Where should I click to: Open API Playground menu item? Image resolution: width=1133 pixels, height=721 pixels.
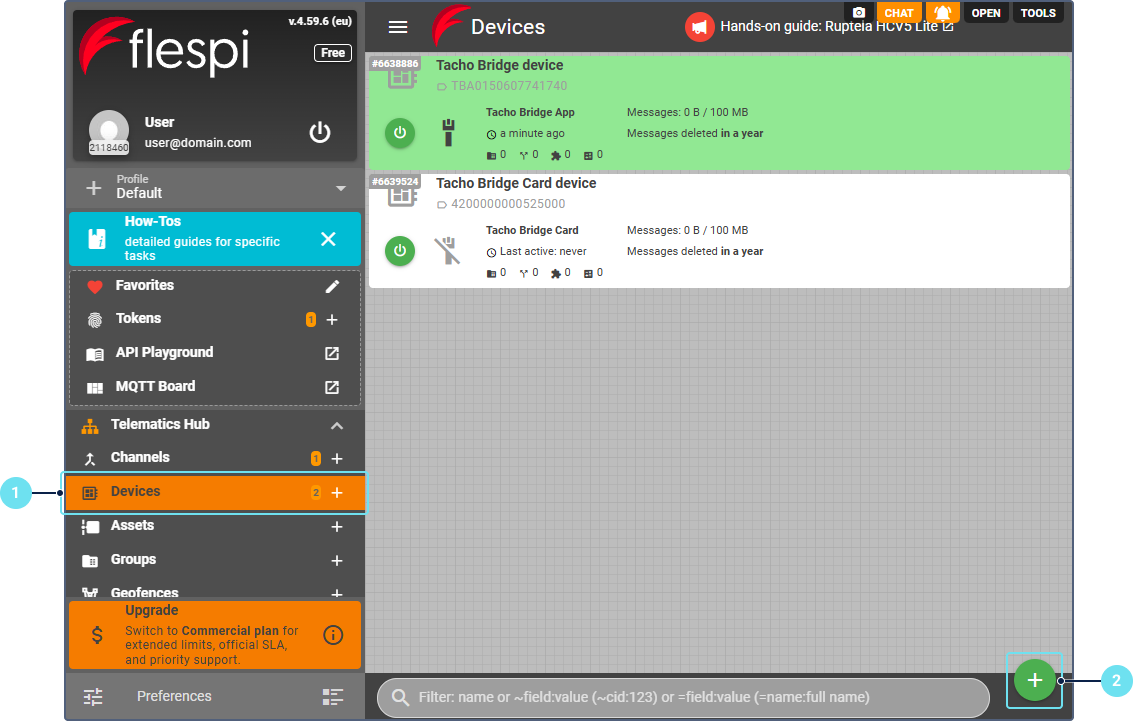coord(164,353)
